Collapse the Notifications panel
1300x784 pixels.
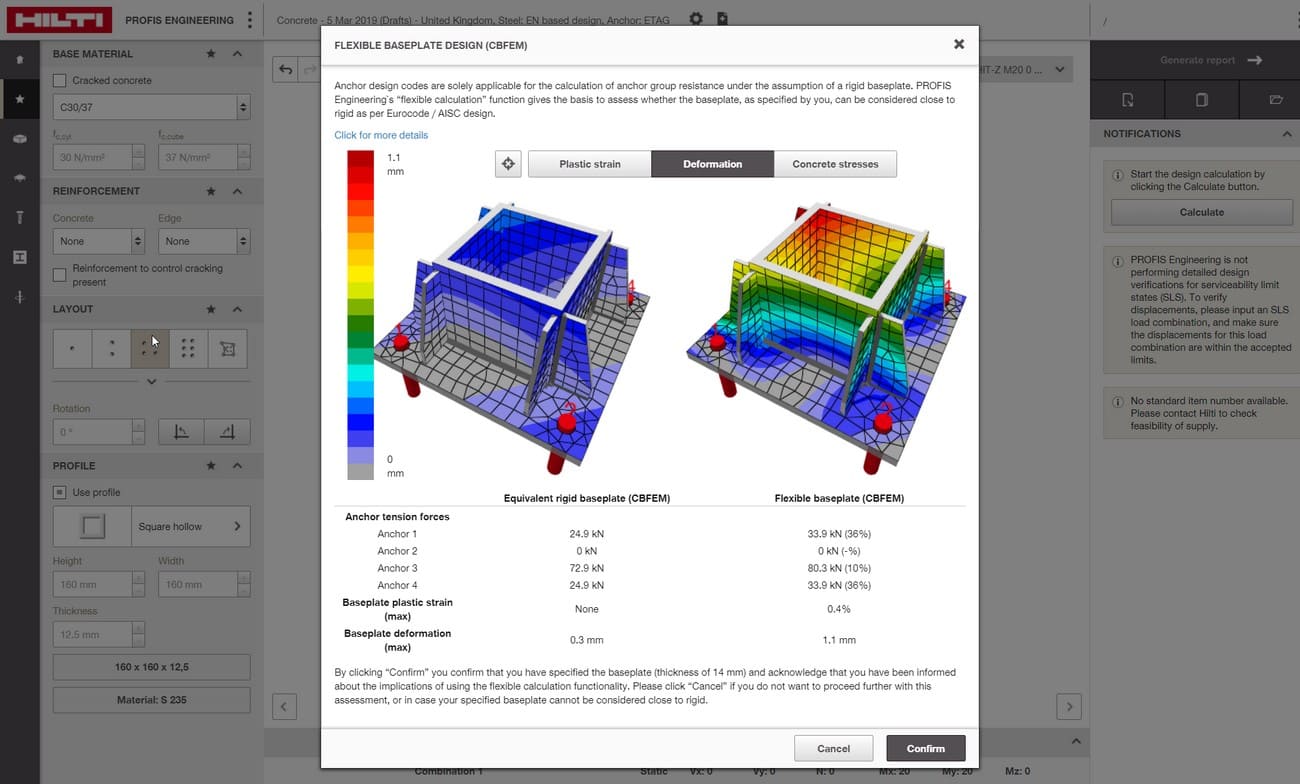(x=1286, y=134)
